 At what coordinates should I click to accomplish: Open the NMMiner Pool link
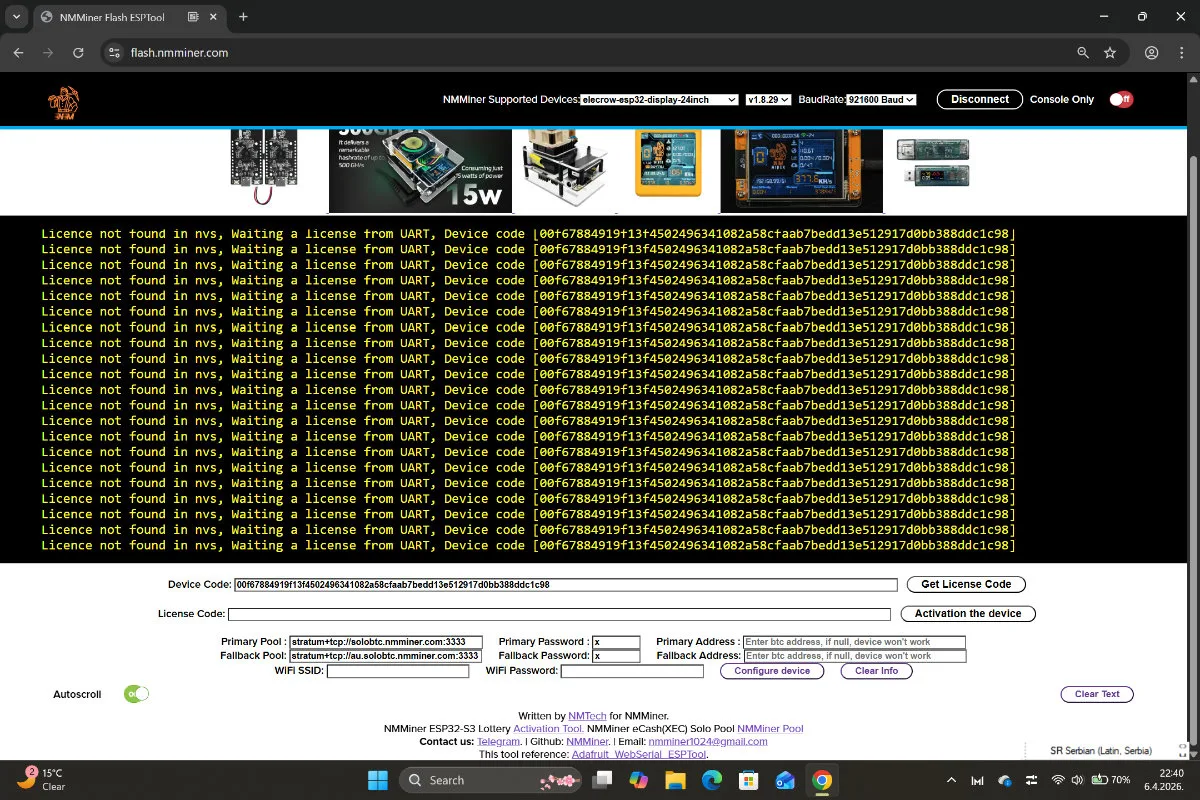click(x=770, y=729)
